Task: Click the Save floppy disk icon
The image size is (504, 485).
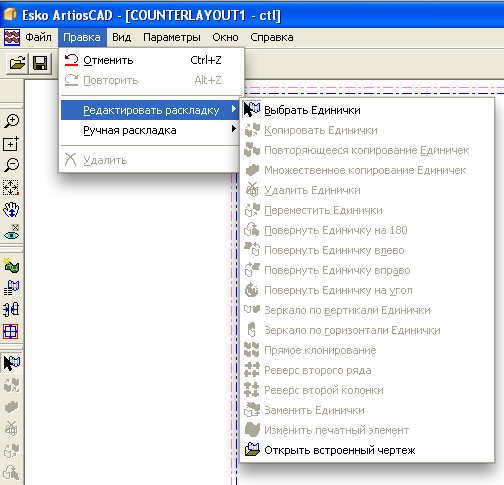Action: point(40,63)
